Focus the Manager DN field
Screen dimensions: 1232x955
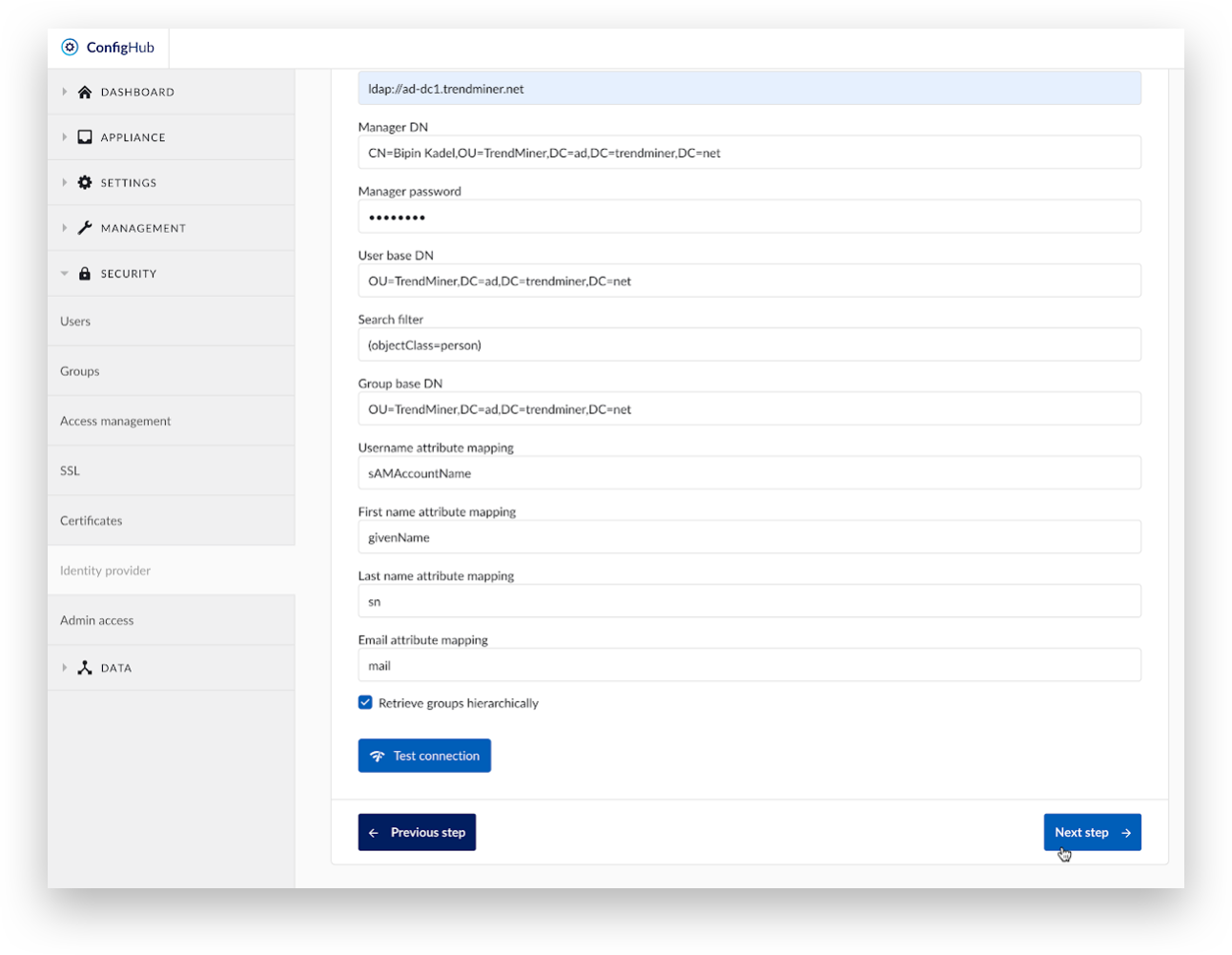click(749, 153)
